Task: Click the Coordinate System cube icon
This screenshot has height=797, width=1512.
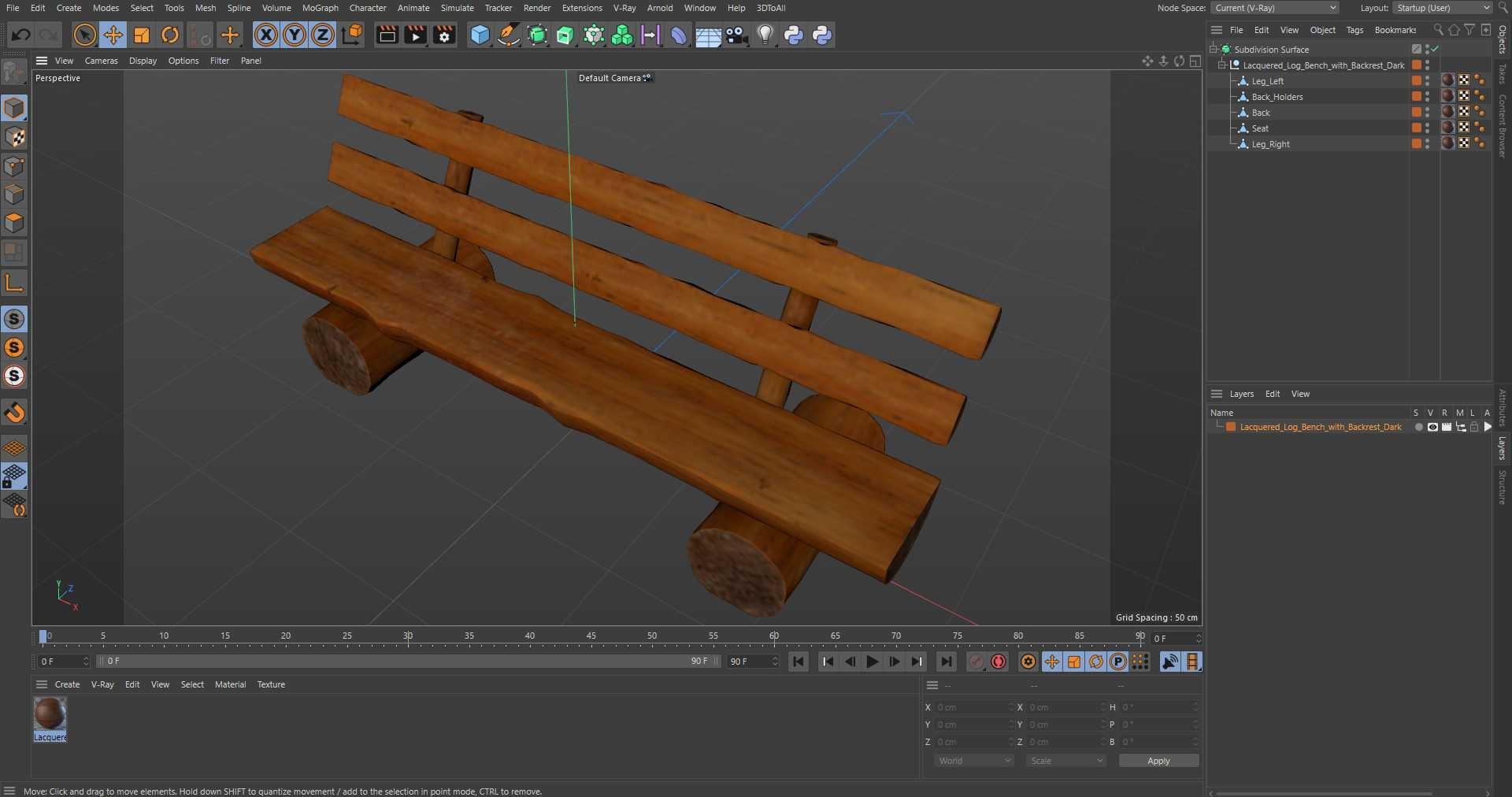Action: (353, 35)
